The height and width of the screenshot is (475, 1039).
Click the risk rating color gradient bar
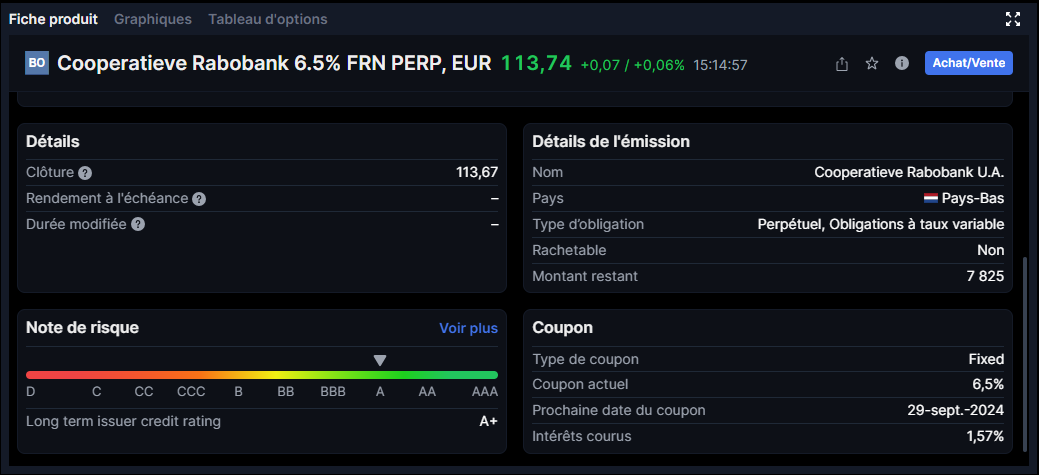pos(262,375)
